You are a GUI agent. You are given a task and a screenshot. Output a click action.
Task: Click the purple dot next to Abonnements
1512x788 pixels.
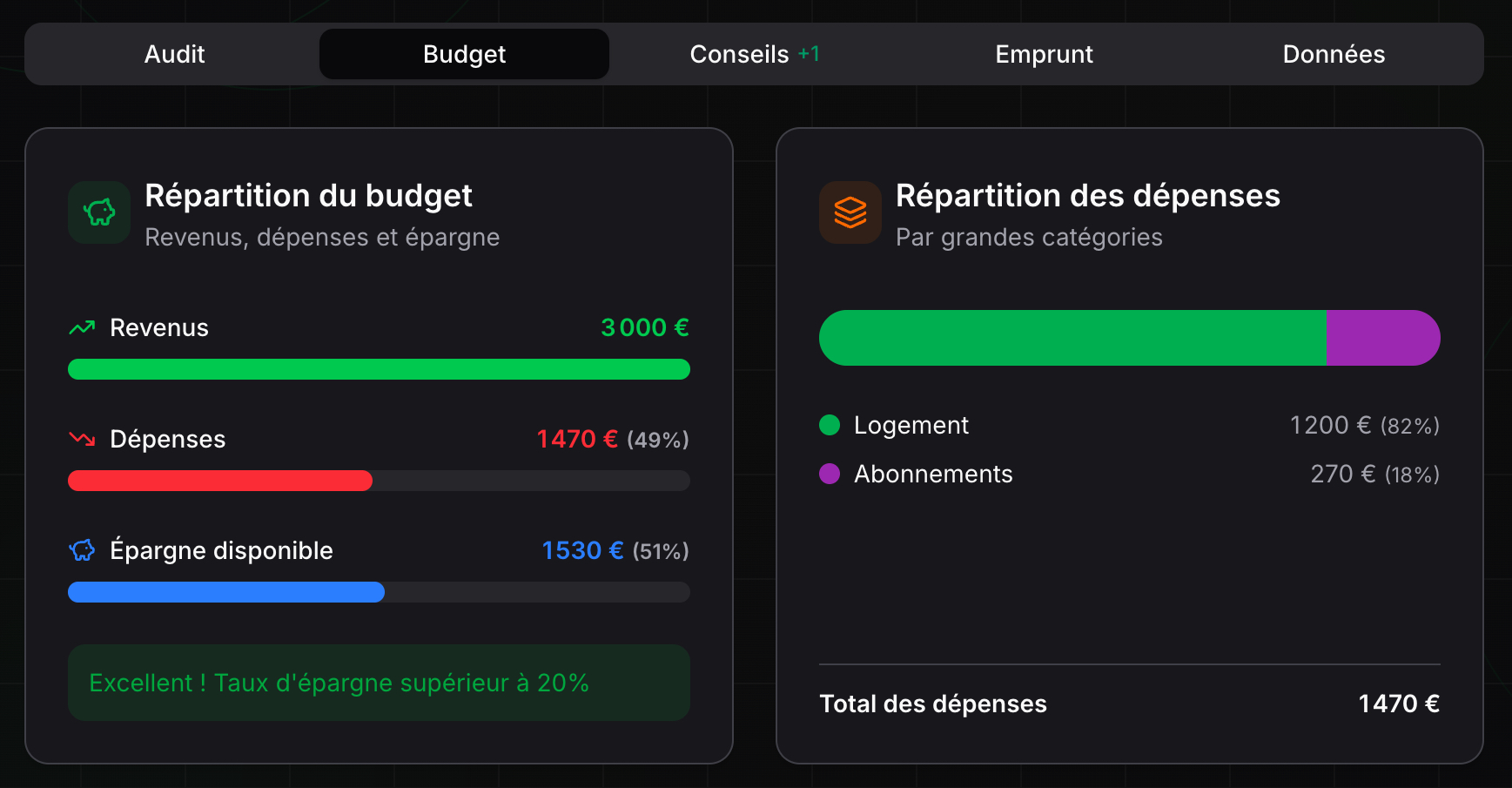pos(830,474)
